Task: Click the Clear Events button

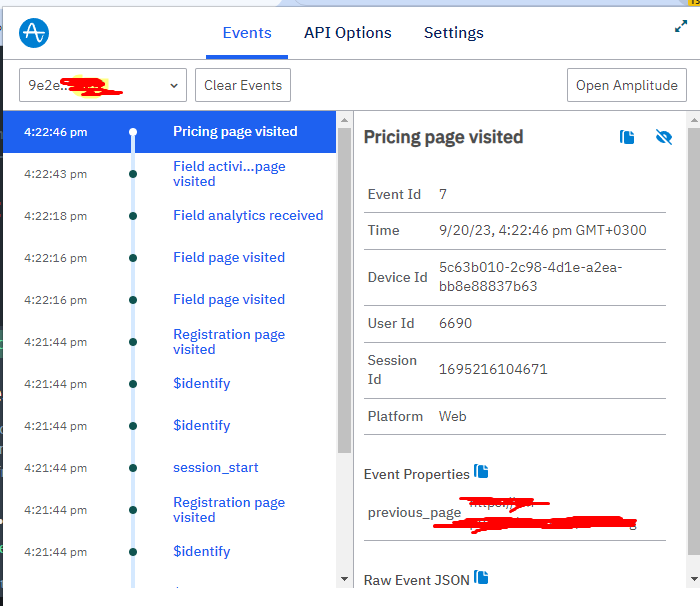Action: click(243, 85)
